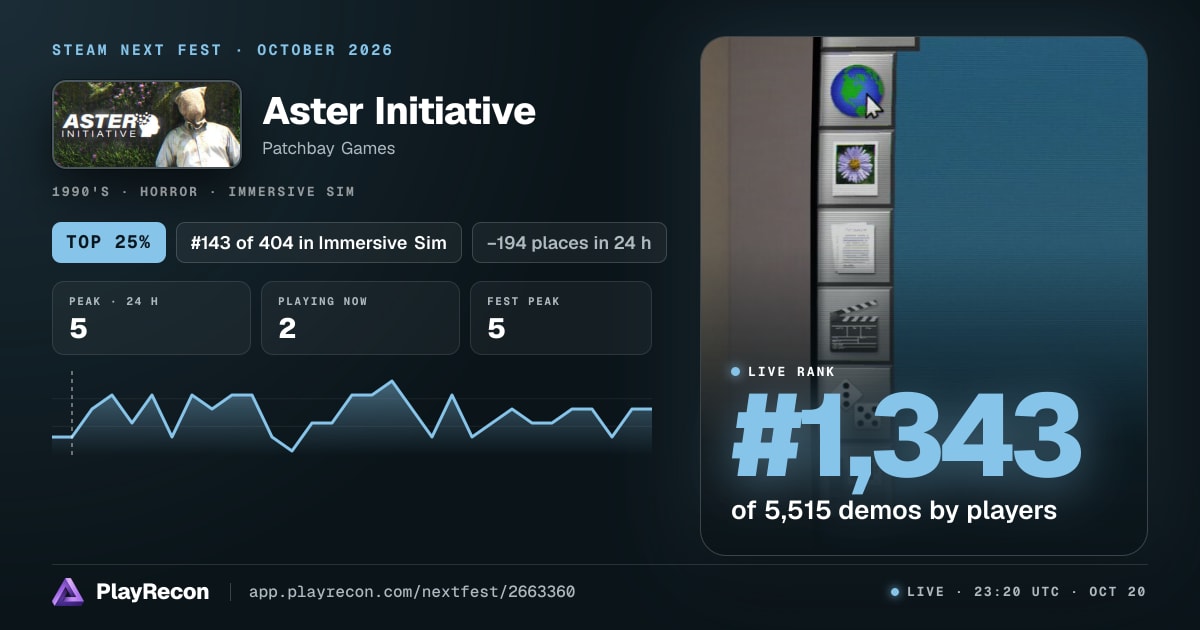
Task: Click the highest peak of the player line chart
Action: tap(392, 381)
